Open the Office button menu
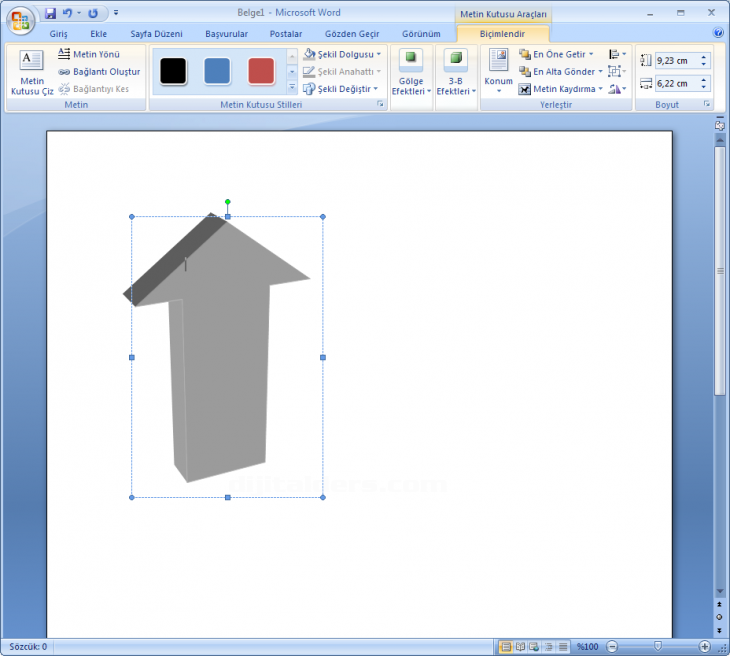 coord(20,20)
